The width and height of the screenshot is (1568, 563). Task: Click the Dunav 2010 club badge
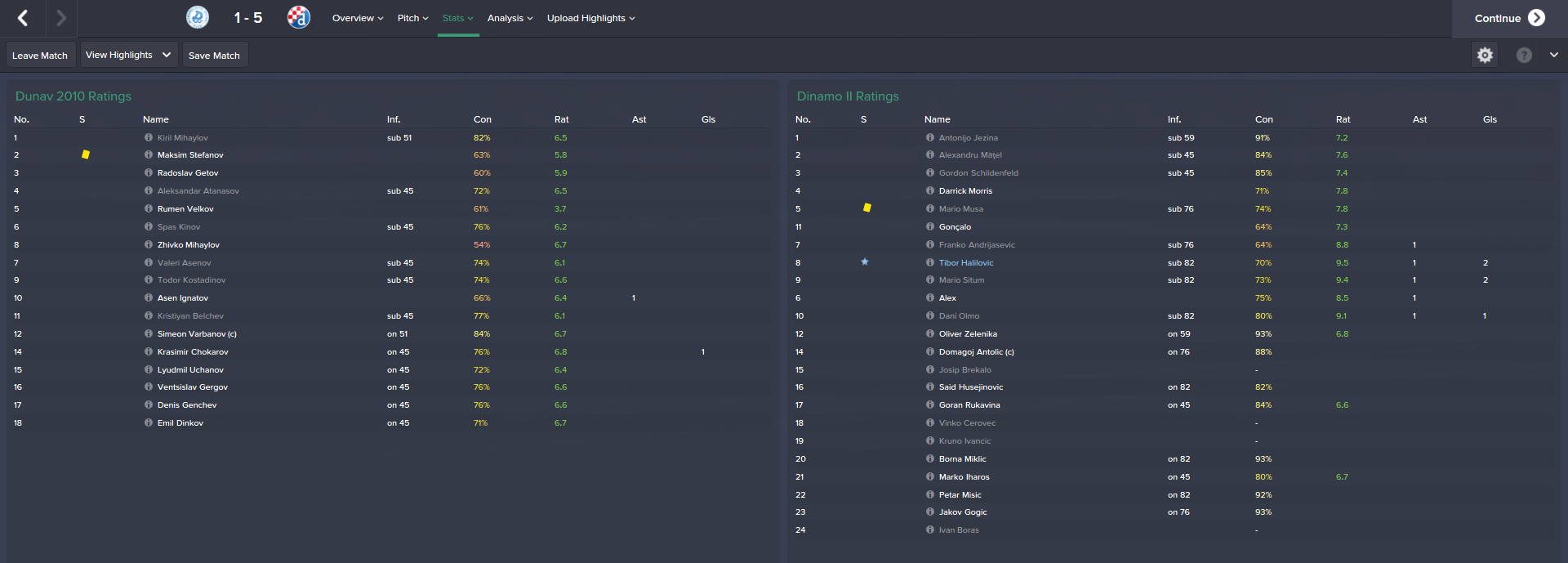point(198,17)
